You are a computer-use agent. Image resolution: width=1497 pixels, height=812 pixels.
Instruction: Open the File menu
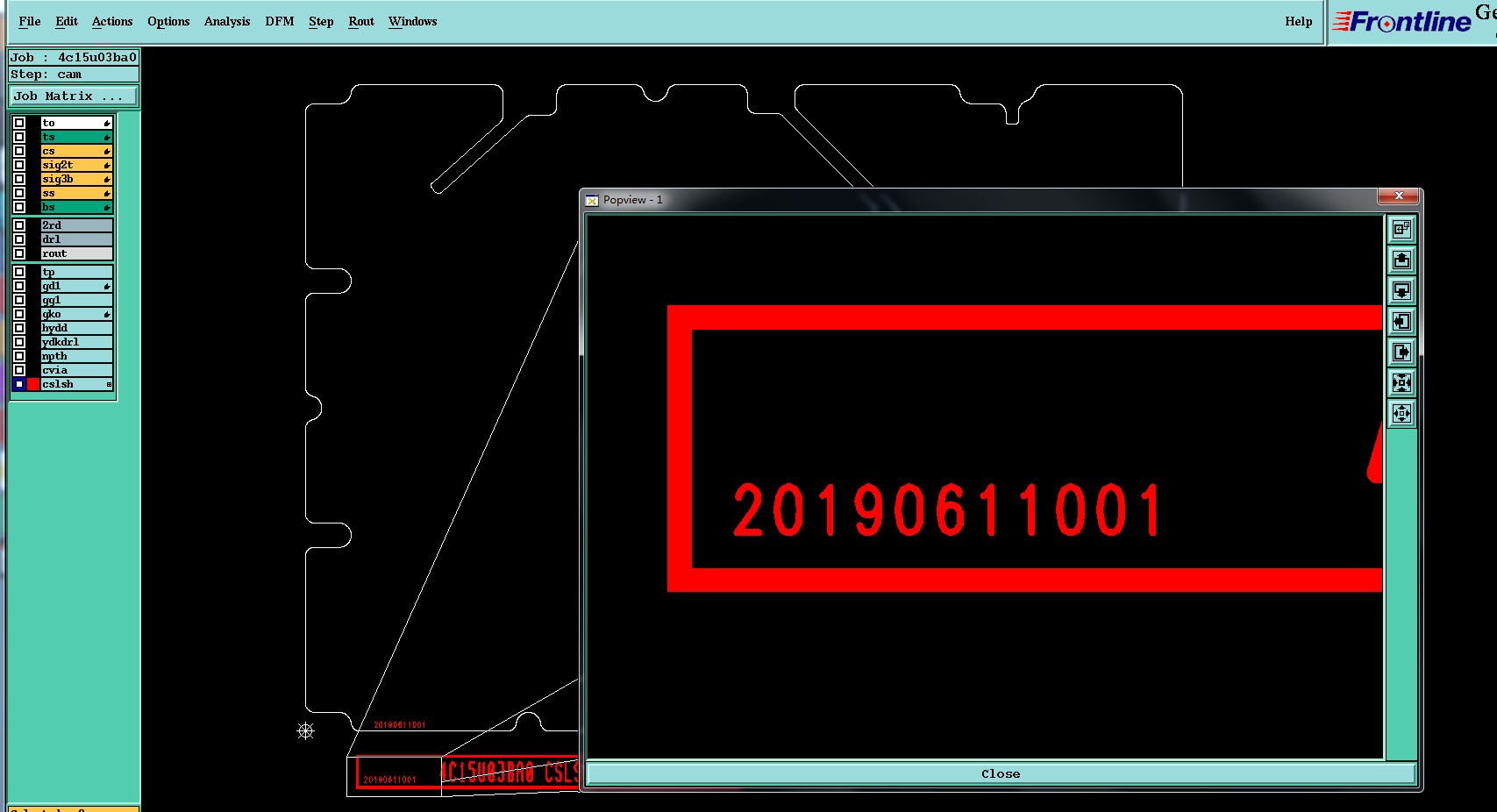point(29,21)
